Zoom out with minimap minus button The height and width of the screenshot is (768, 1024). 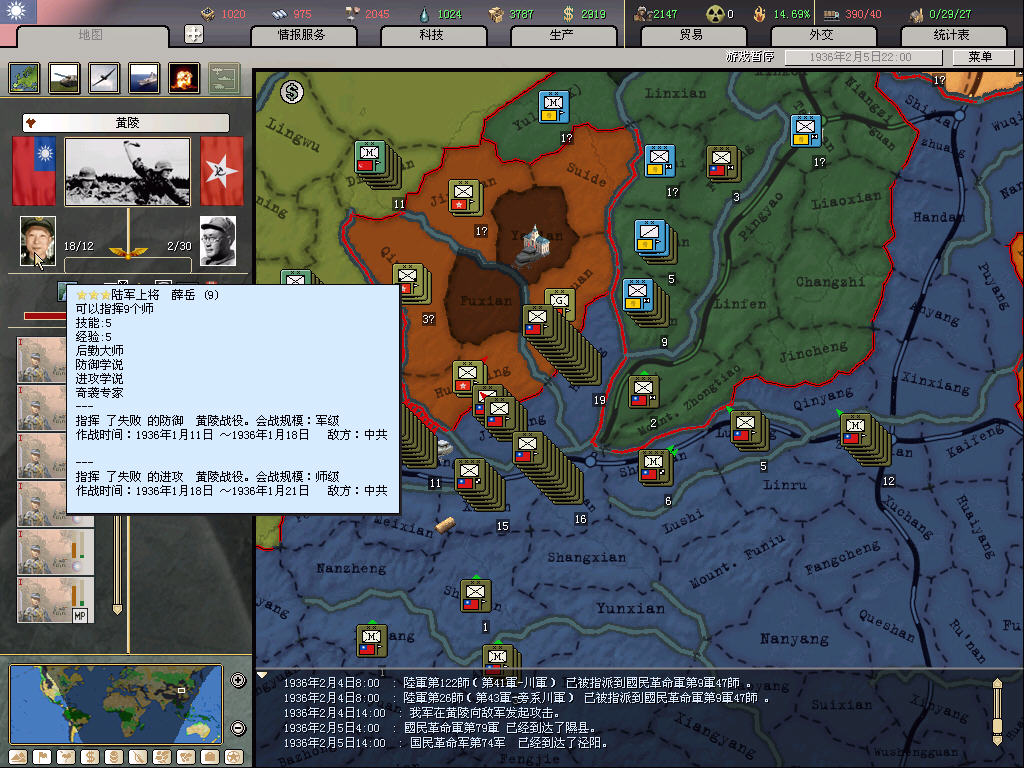[238, 728]
